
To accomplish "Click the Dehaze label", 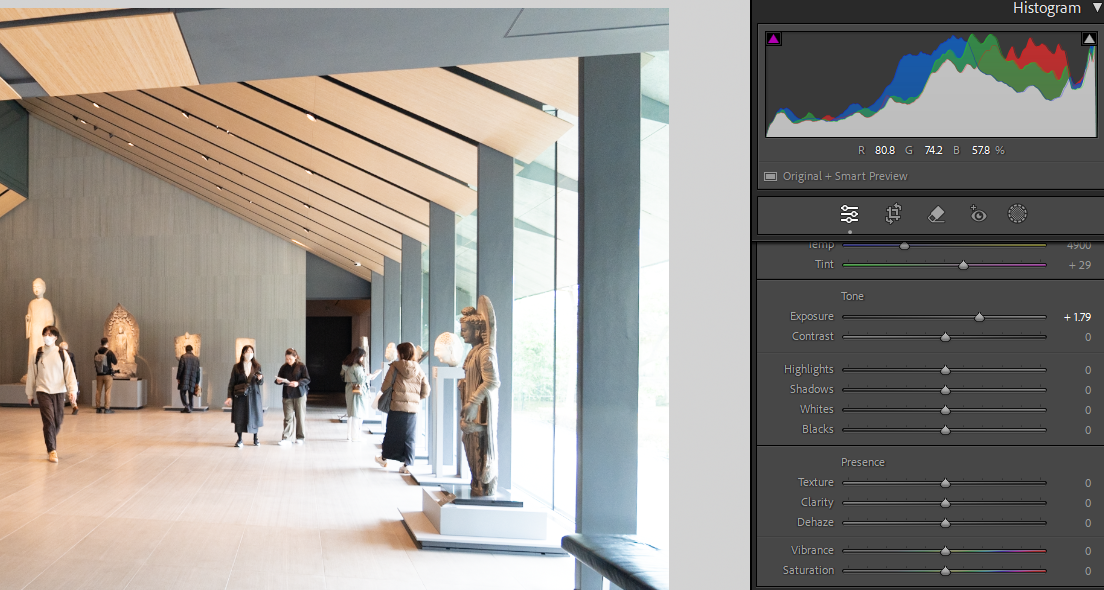I will [815, 522].
